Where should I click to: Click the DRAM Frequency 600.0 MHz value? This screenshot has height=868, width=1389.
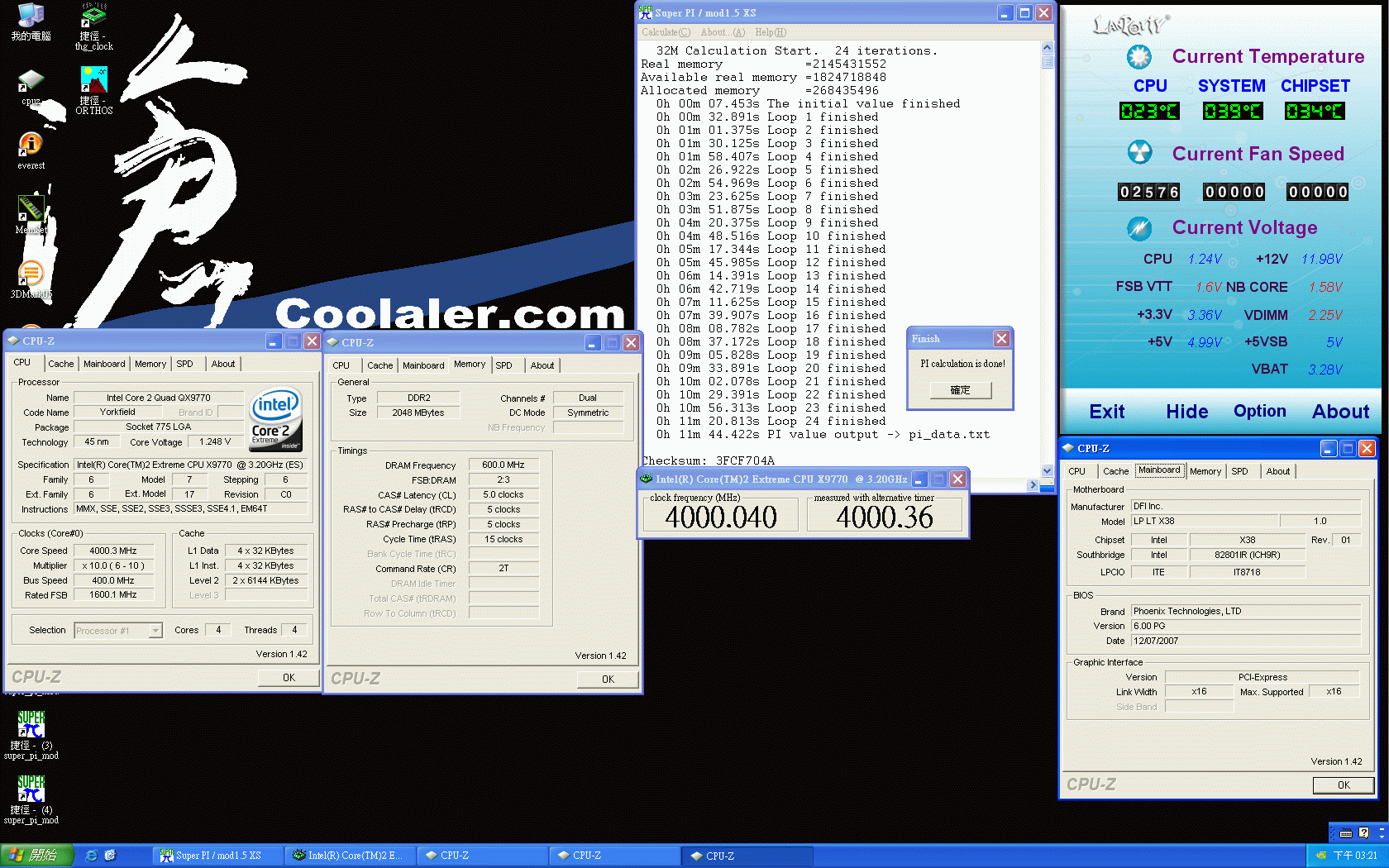click(504, 465)
